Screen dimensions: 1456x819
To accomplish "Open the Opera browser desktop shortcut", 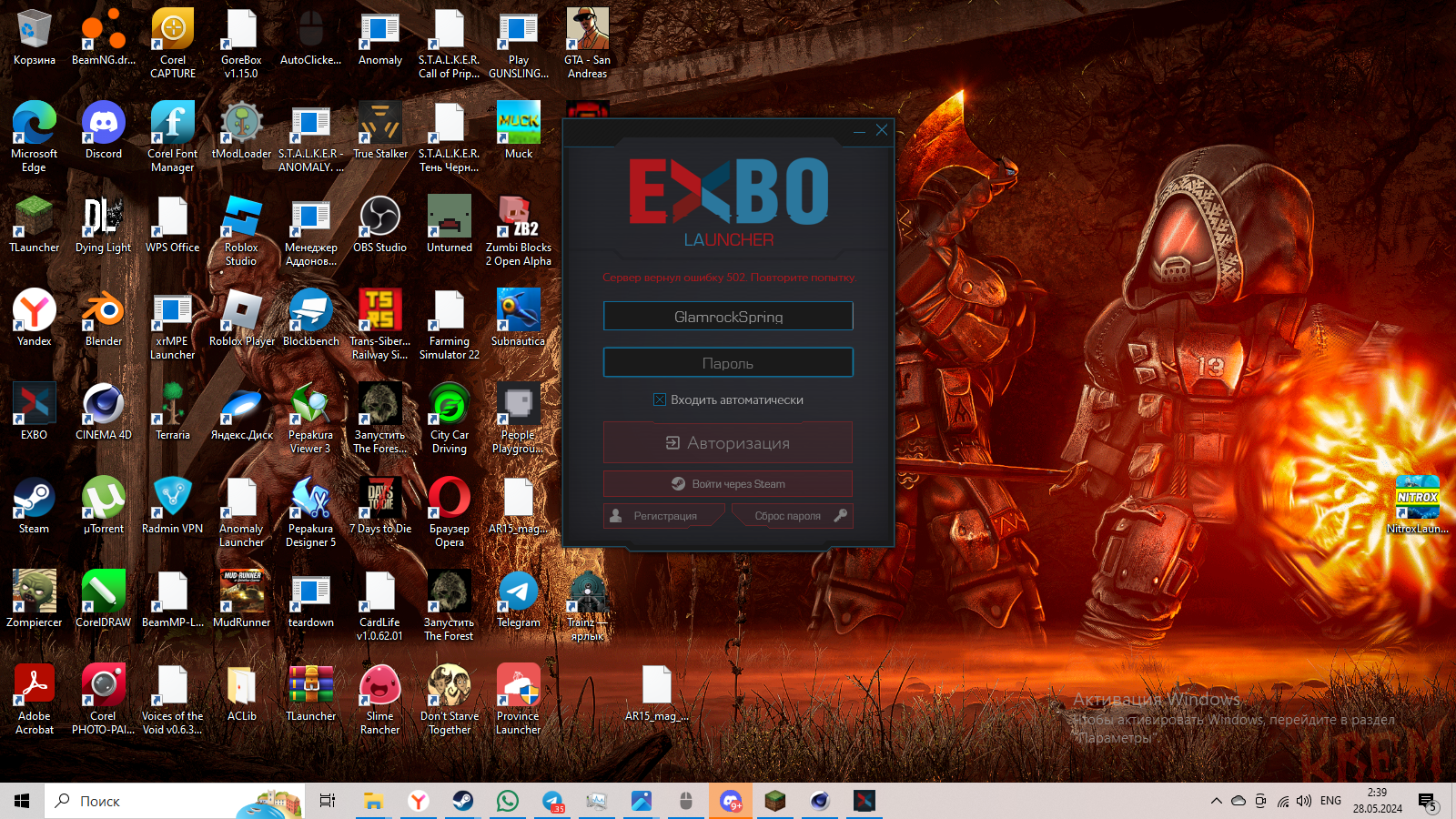I will (450, 511).
